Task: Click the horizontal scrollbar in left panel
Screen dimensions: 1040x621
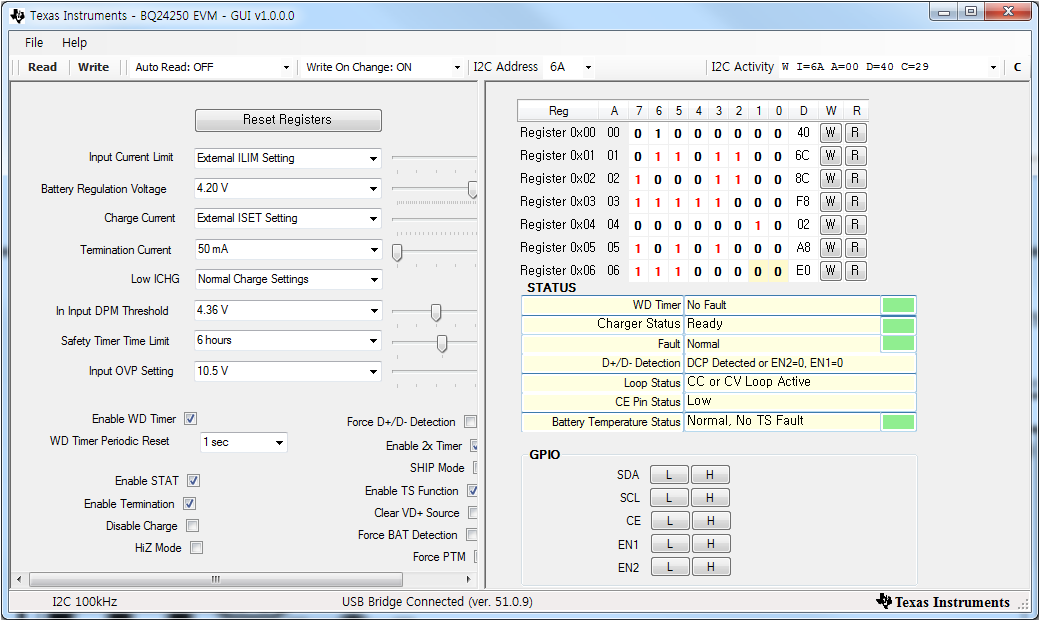Action: (216, 579)
